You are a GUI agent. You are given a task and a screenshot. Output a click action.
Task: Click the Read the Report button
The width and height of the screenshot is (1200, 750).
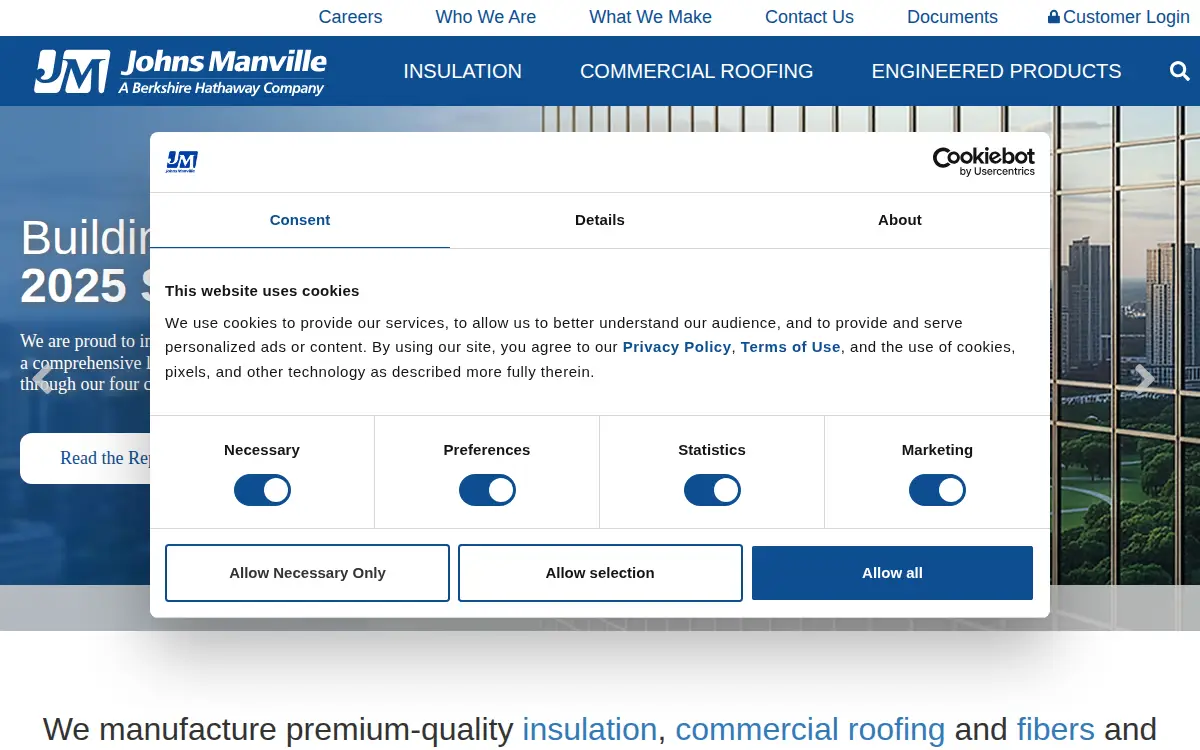tap(86, 458)
